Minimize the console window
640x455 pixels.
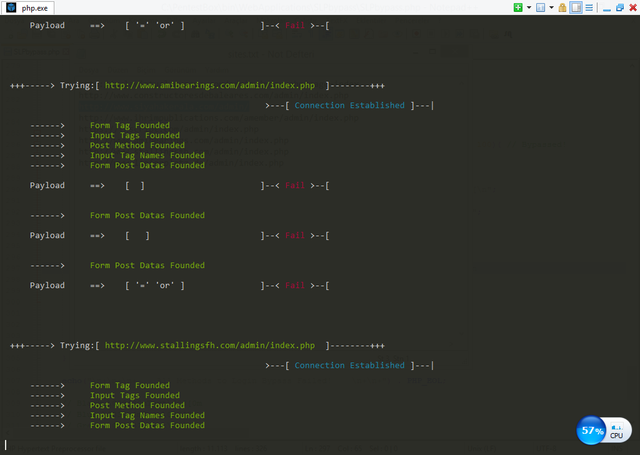(x=607, y=8)
